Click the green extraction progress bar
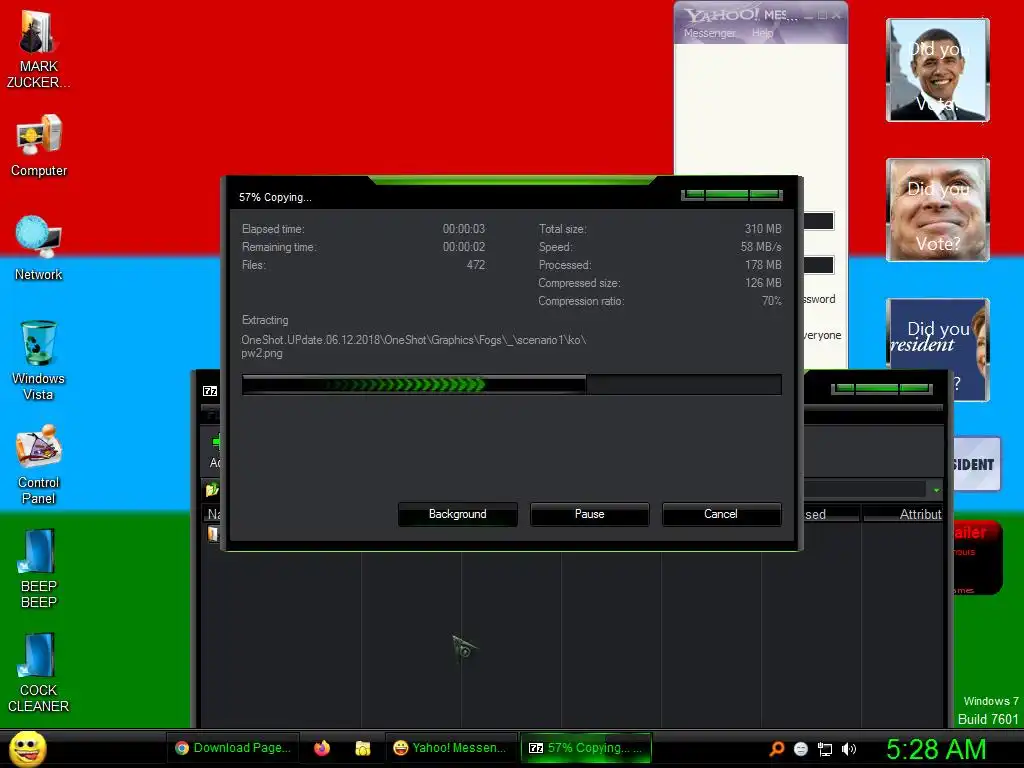Screen dimensions: 1024x768 click(x=511, y=384)
